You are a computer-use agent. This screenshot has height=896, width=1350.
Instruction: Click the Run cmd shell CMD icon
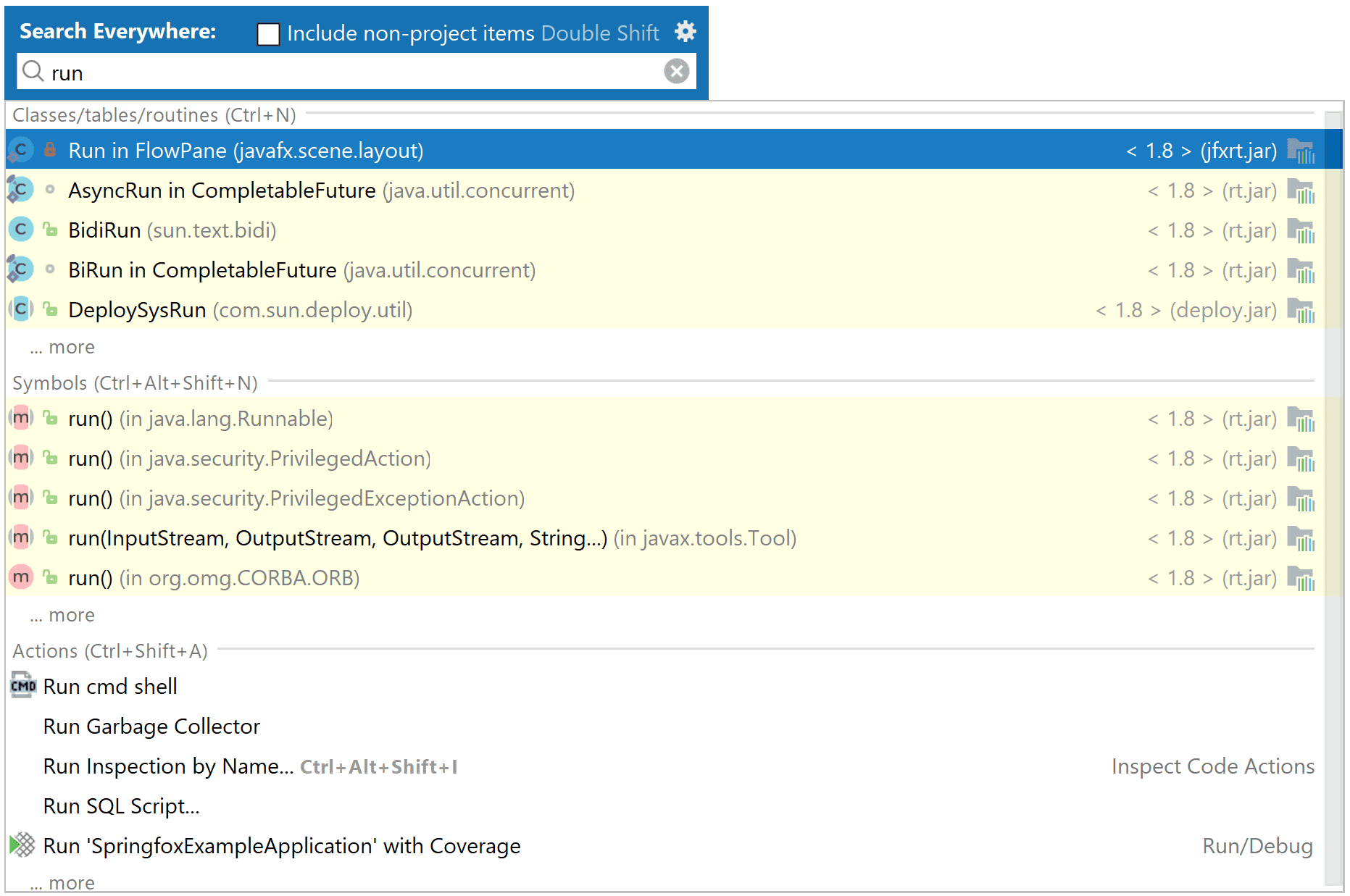pyautogui.click(x=23, y=686)
